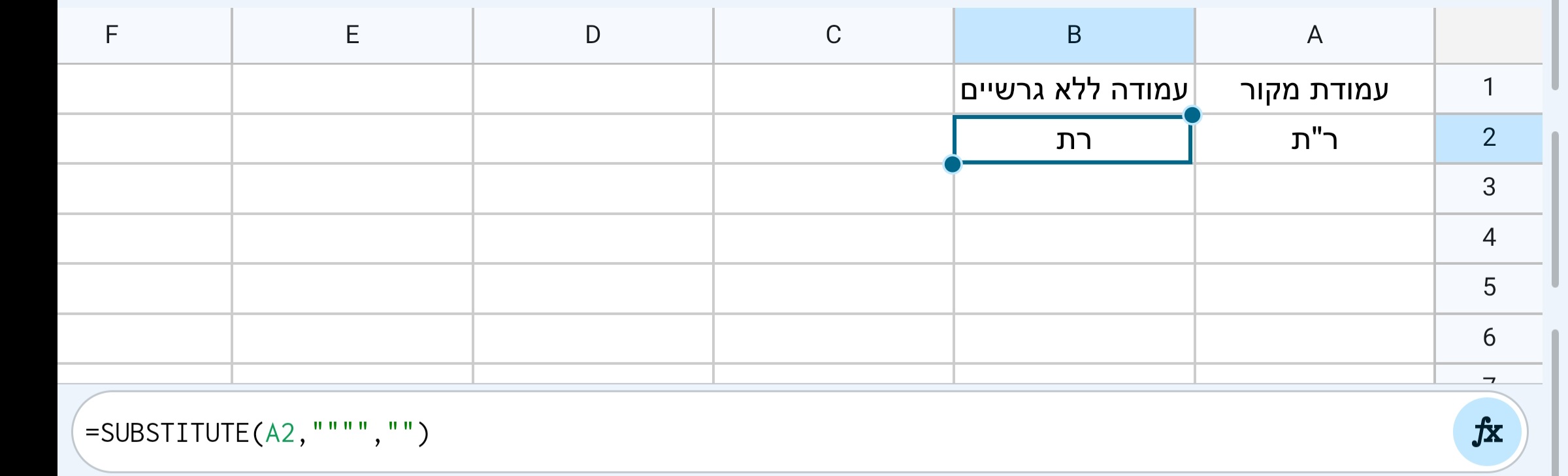Select the A2 reference inside the formula
Viewport: 1568px width, 476px height.
[x=280, y=432]
